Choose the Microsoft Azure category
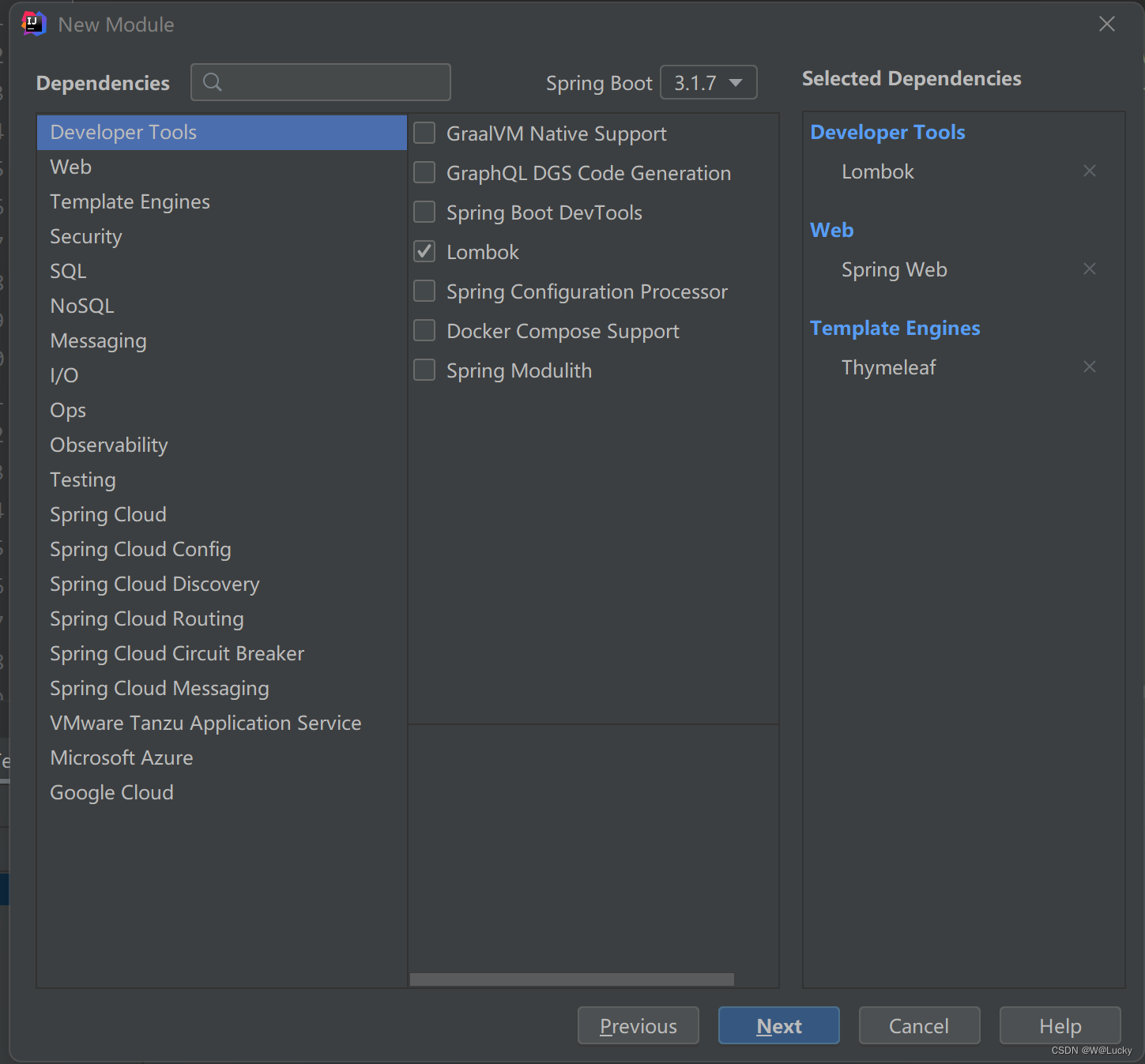This screenshot has width=1145, height=1064. (222, 758)
